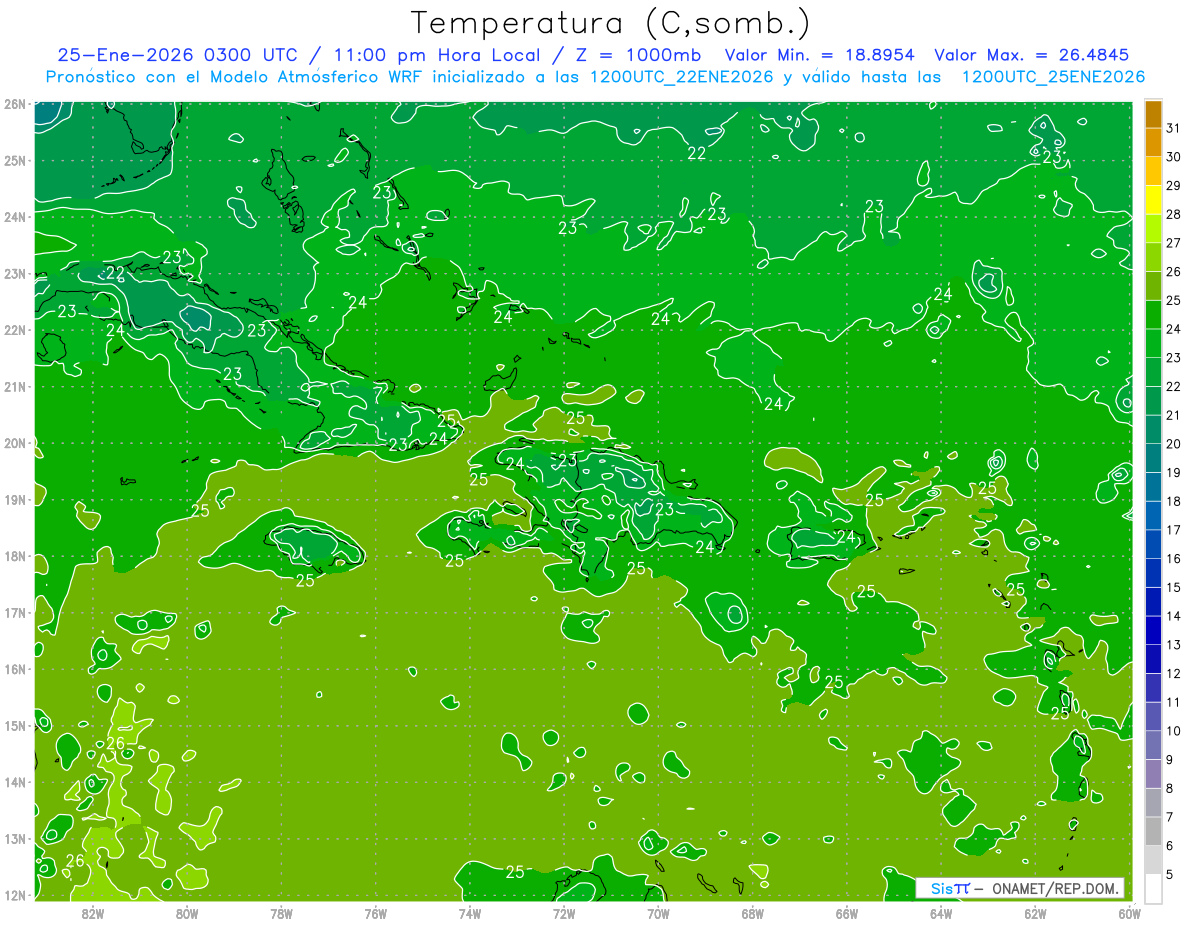The width and height of the screenshot is (1200, 927).
Task: Click the purple-gray swatch between 8 and 9
Action: click(x=1153, y=774)
